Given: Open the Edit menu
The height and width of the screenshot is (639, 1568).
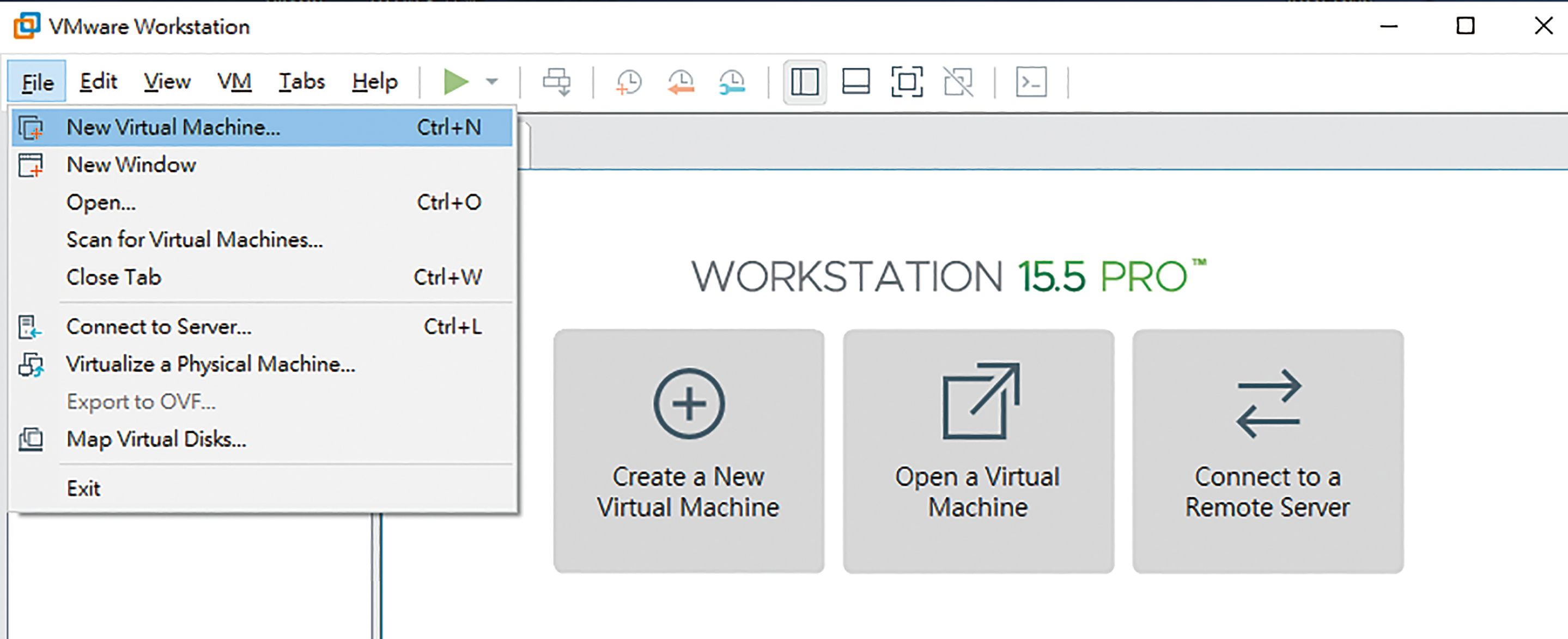Looking at the screenshot, I should (x=98, y=82).
